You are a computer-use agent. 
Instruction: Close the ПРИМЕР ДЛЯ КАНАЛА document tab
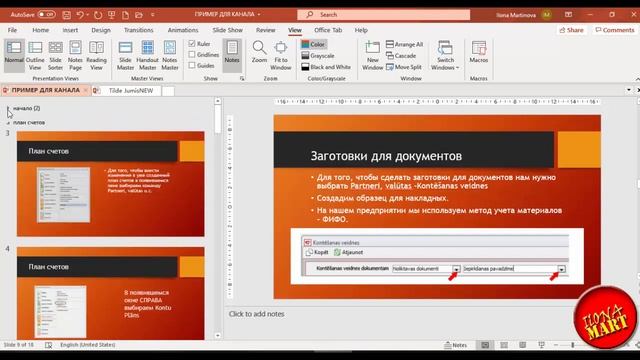coord(85,90)
